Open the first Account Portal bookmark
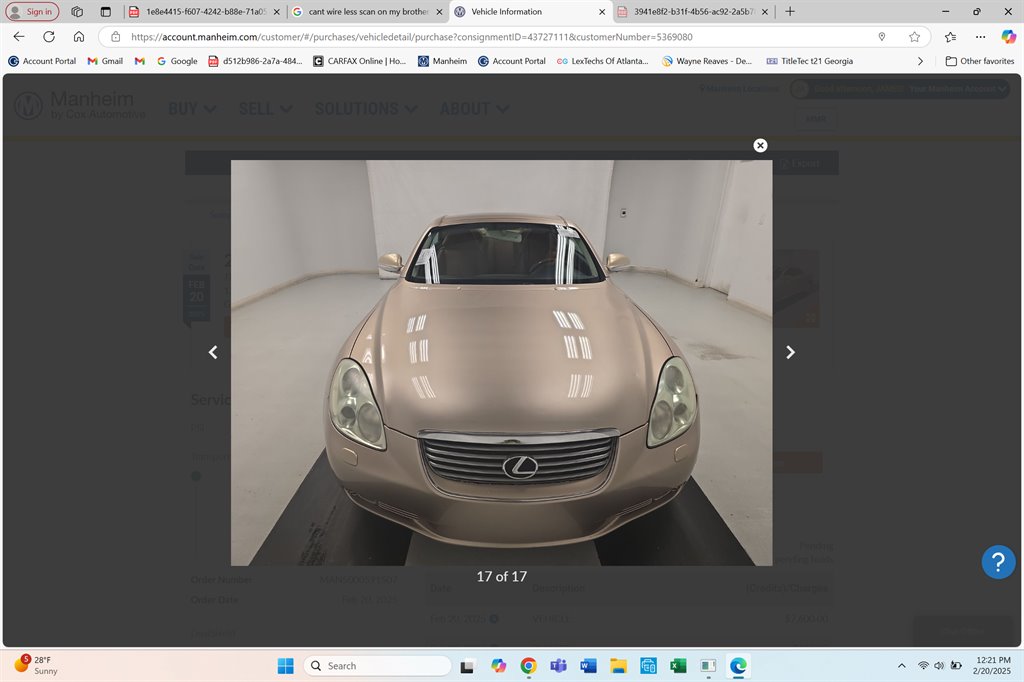 pyautogui.click(x=42, y=61)
